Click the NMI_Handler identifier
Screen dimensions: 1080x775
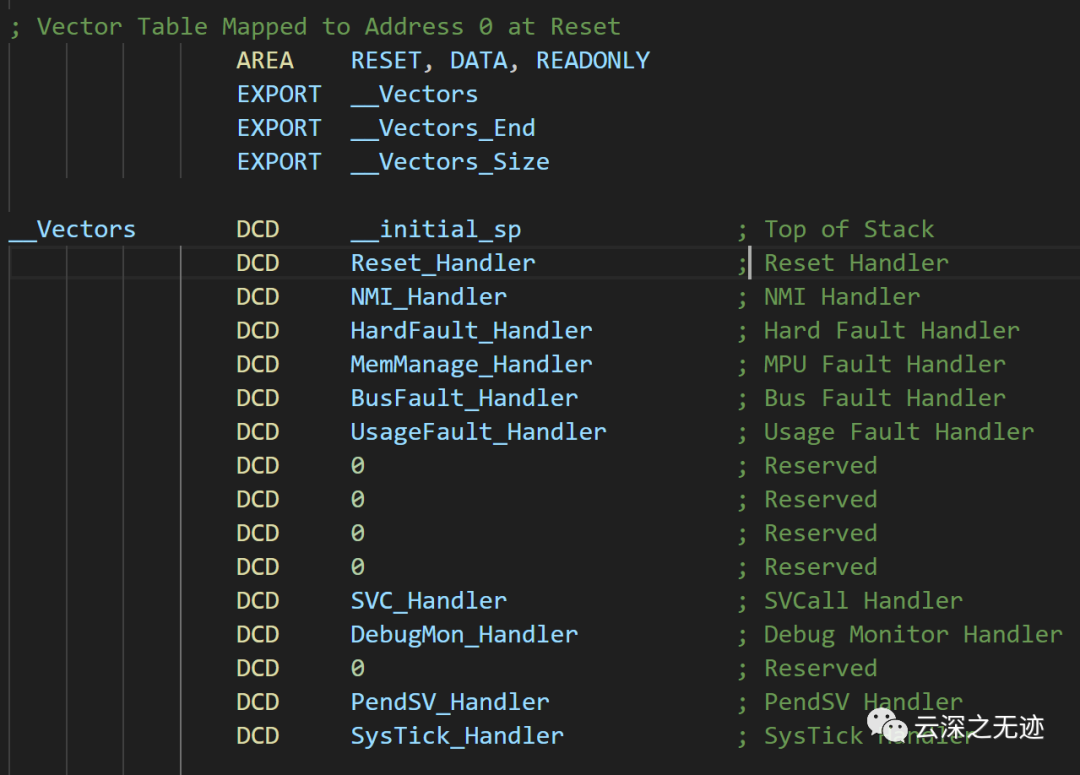[428, 297]
